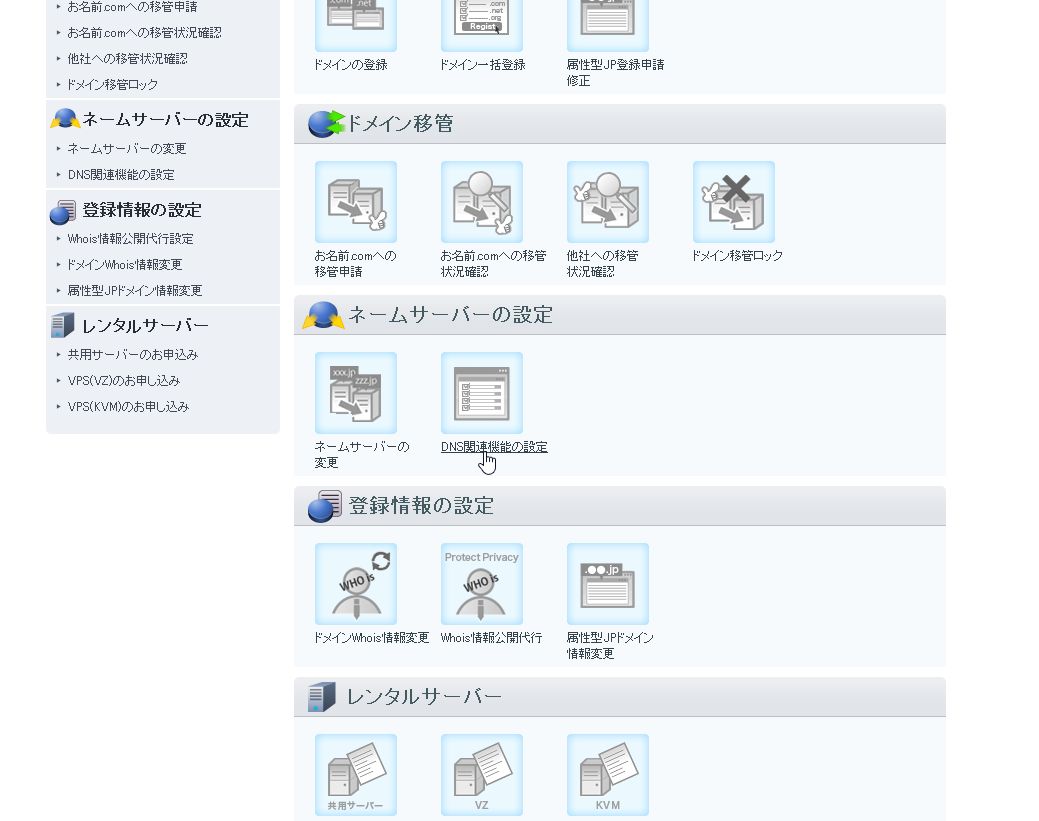Click the ドメインの登録 icon tile
1039x821 pixels.
[356, 25]
